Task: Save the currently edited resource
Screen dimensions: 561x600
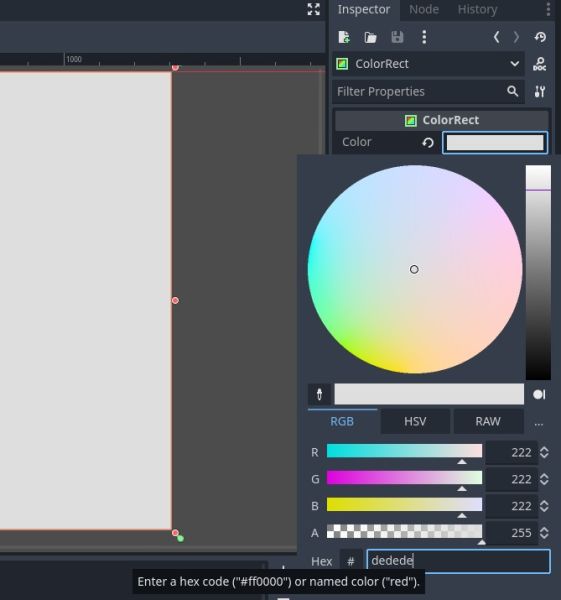Action: point(397,37)
